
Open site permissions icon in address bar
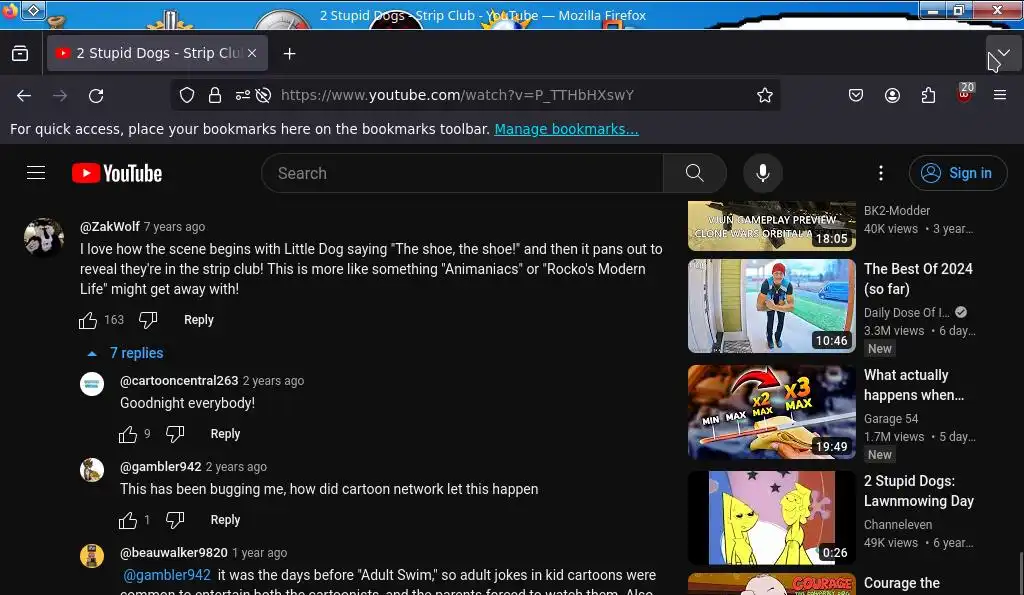point(242,95)
